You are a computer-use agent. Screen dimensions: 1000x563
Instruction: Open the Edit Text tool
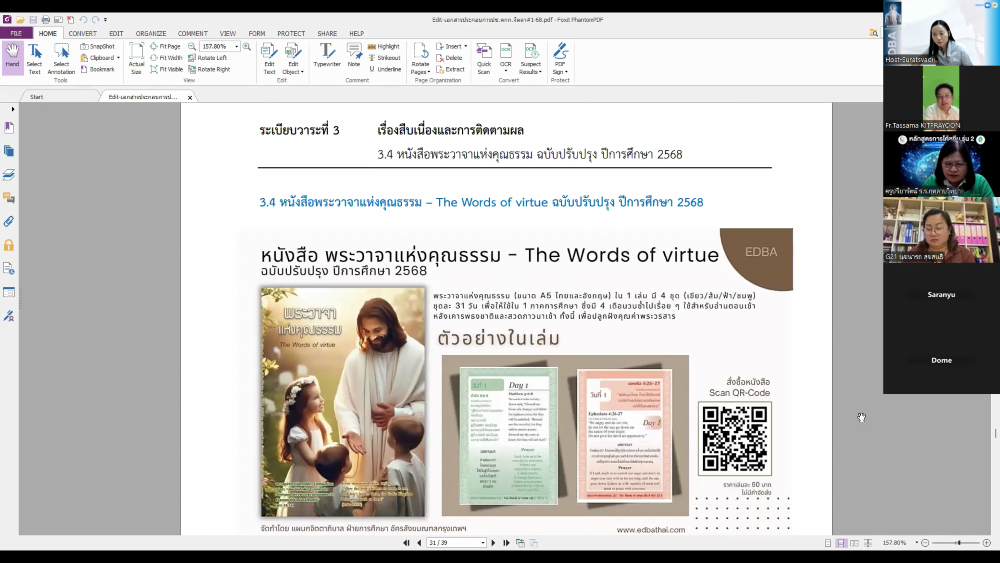tap(269, 59)
